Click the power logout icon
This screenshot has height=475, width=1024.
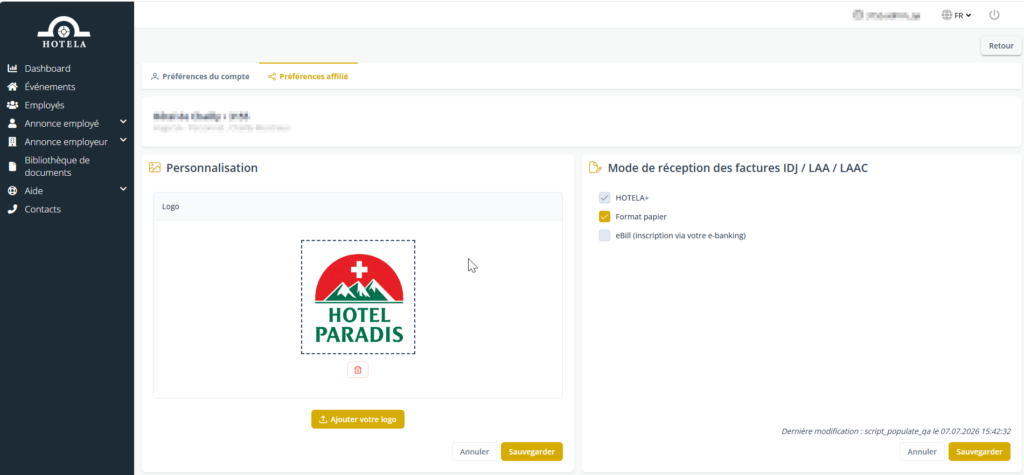[994, 15]
